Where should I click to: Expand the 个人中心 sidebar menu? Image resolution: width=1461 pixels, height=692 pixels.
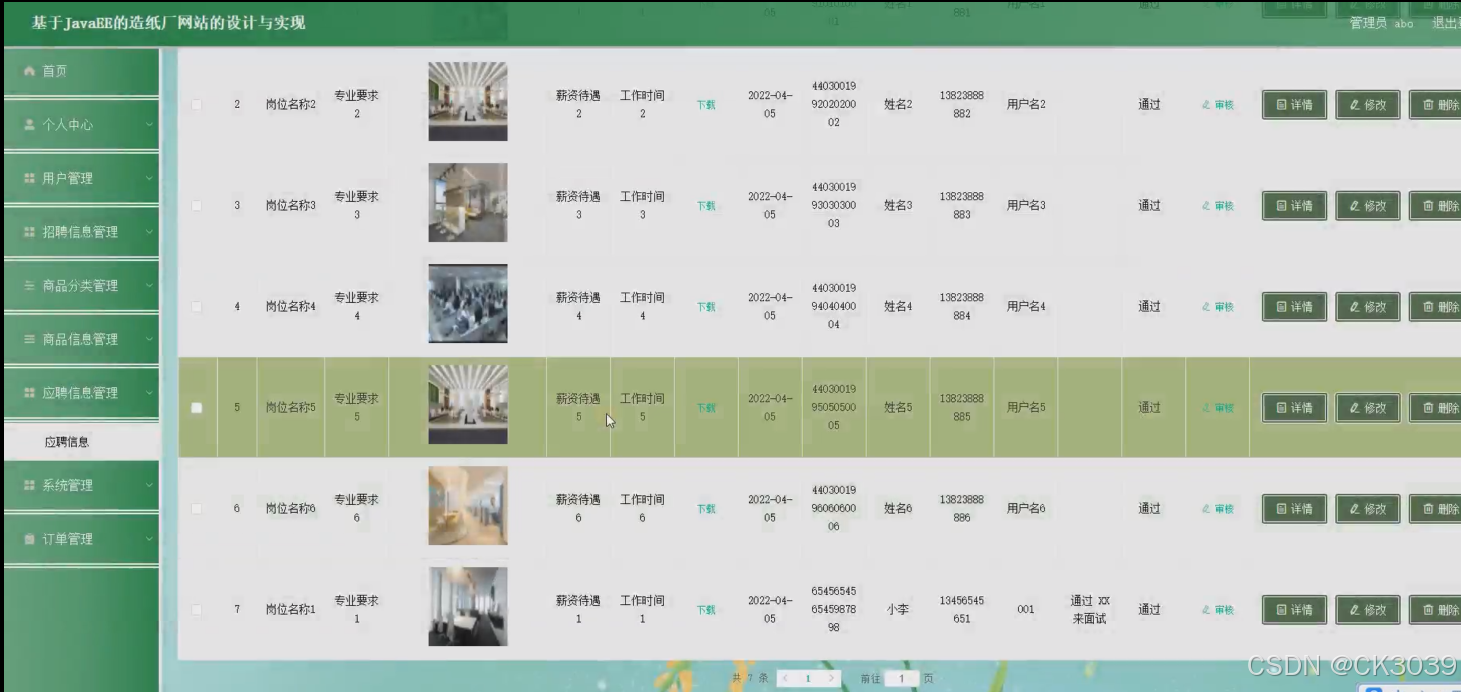click(x=81, y=125)
